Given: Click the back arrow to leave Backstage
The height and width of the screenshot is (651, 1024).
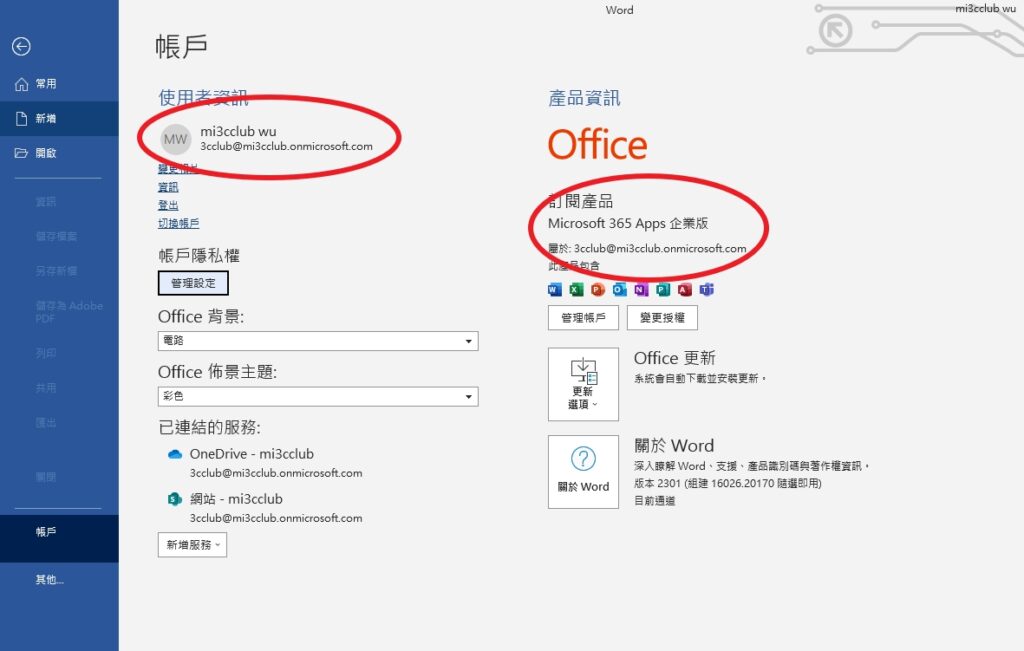Looking at the screenshot, I should click(x=21, y=46).
